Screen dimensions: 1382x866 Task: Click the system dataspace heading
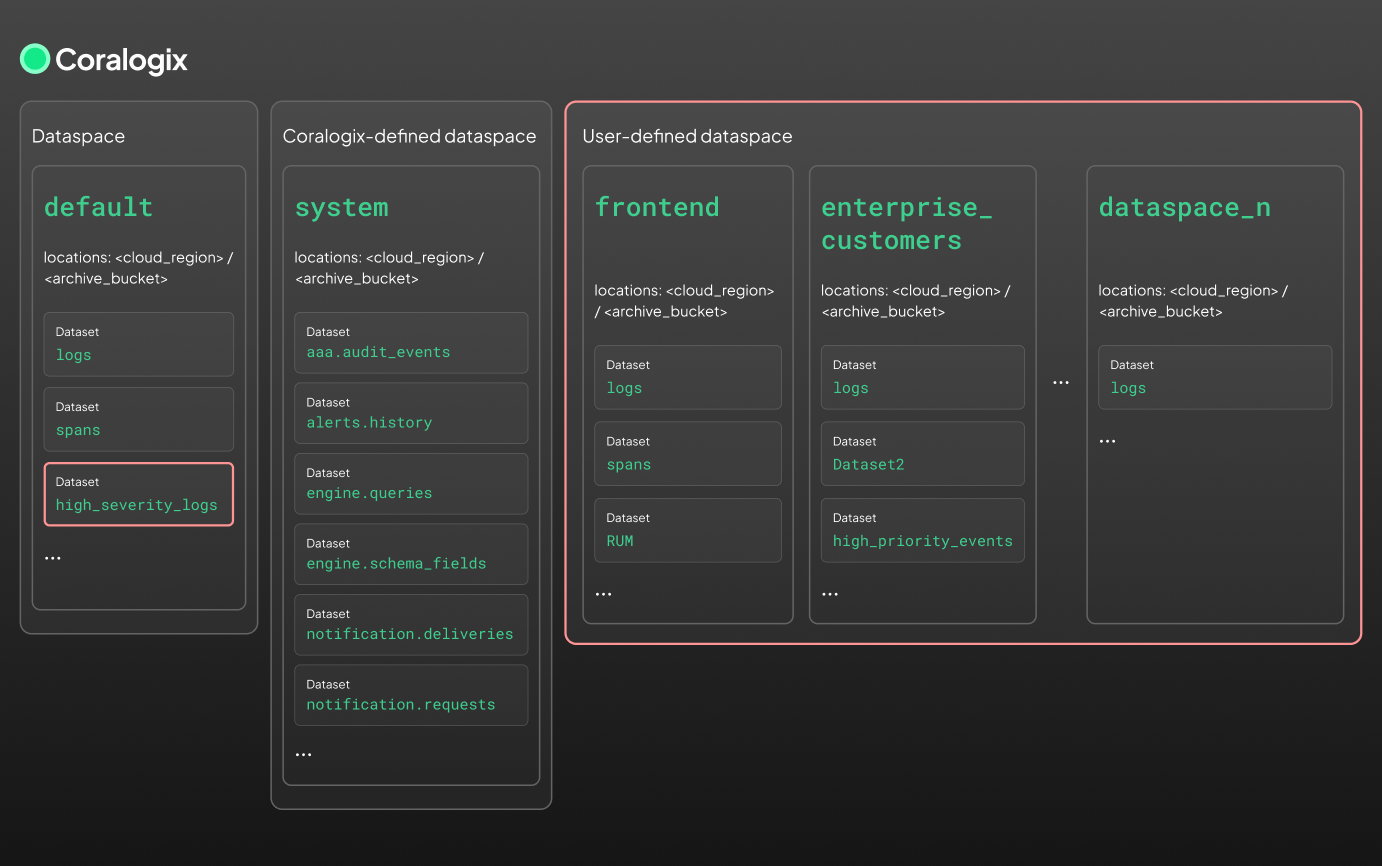click(341, 207)
